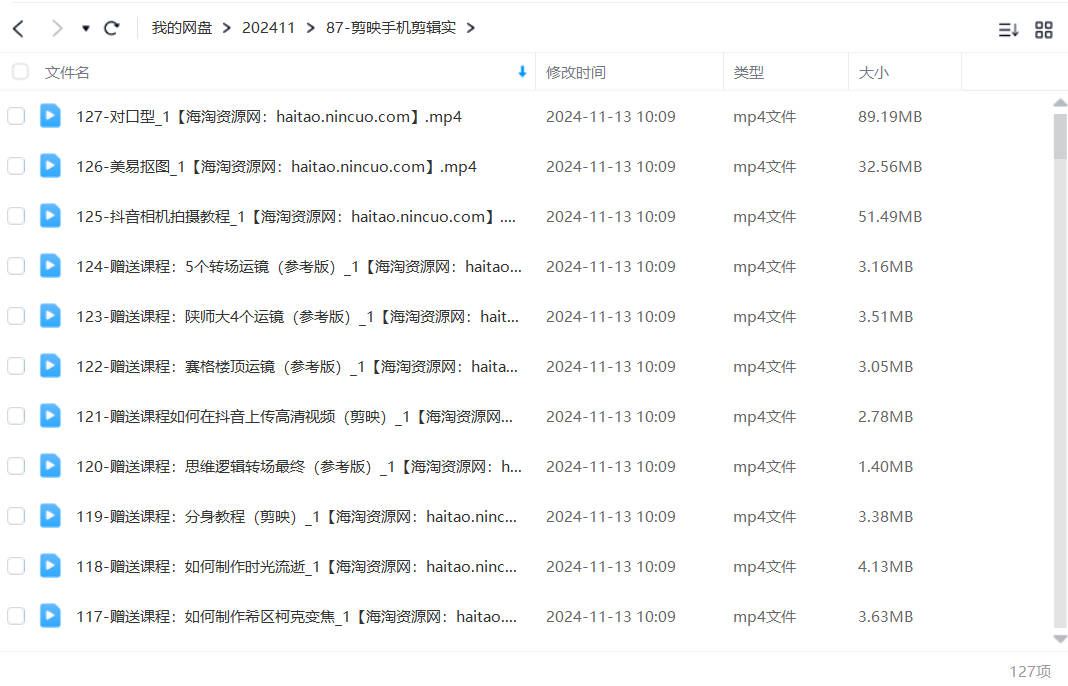1068x686 pixels.
Task: Open 87-剪映手机剪辑实 breadcrumb
Action: pos(391,28)
